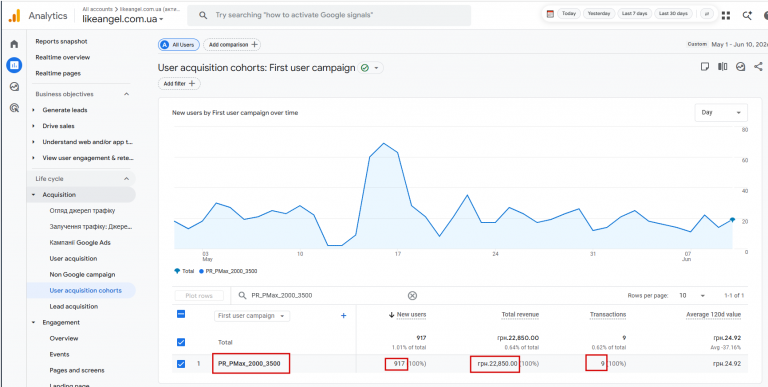
Task: Uncheck the PR_PMax_2000_3500 row checkbox
Action: tap(181, 363)
